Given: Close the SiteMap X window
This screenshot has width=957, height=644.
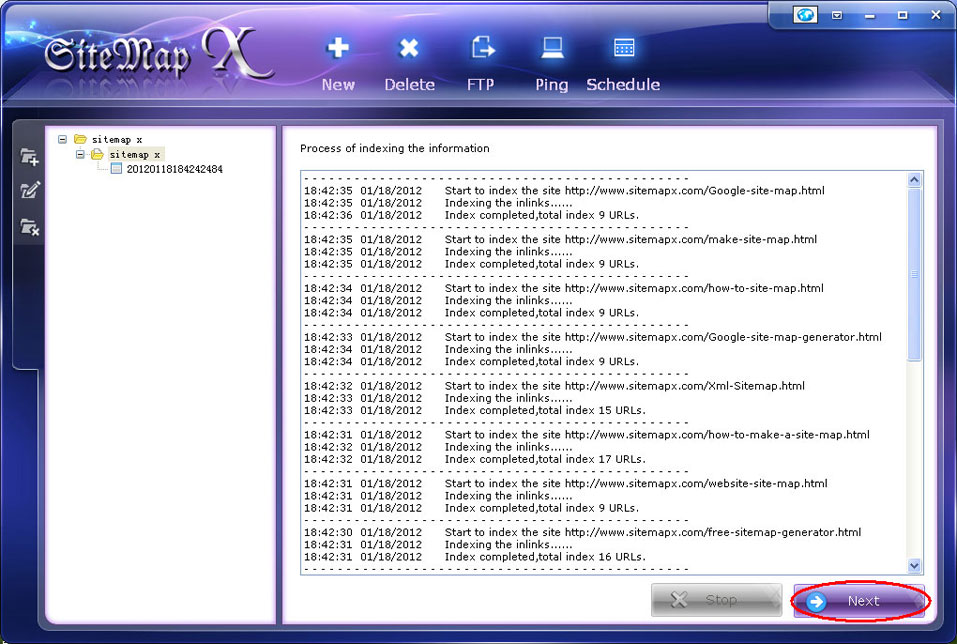Looking at the screenshot, I should click(936, 15).
